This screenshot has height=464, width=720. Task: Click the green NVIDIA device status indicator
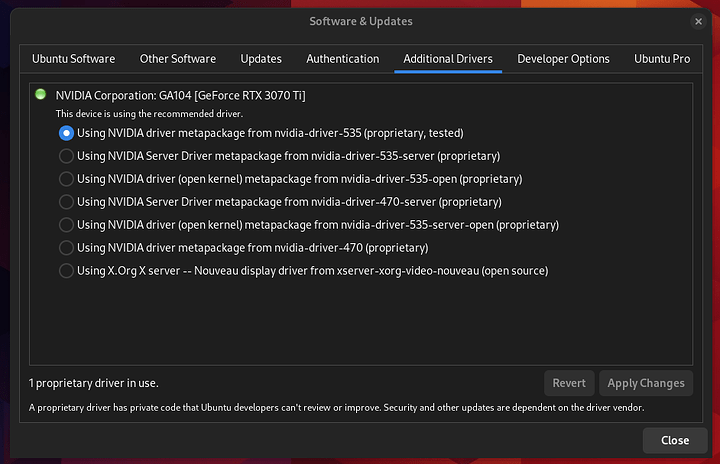point(40,95)
